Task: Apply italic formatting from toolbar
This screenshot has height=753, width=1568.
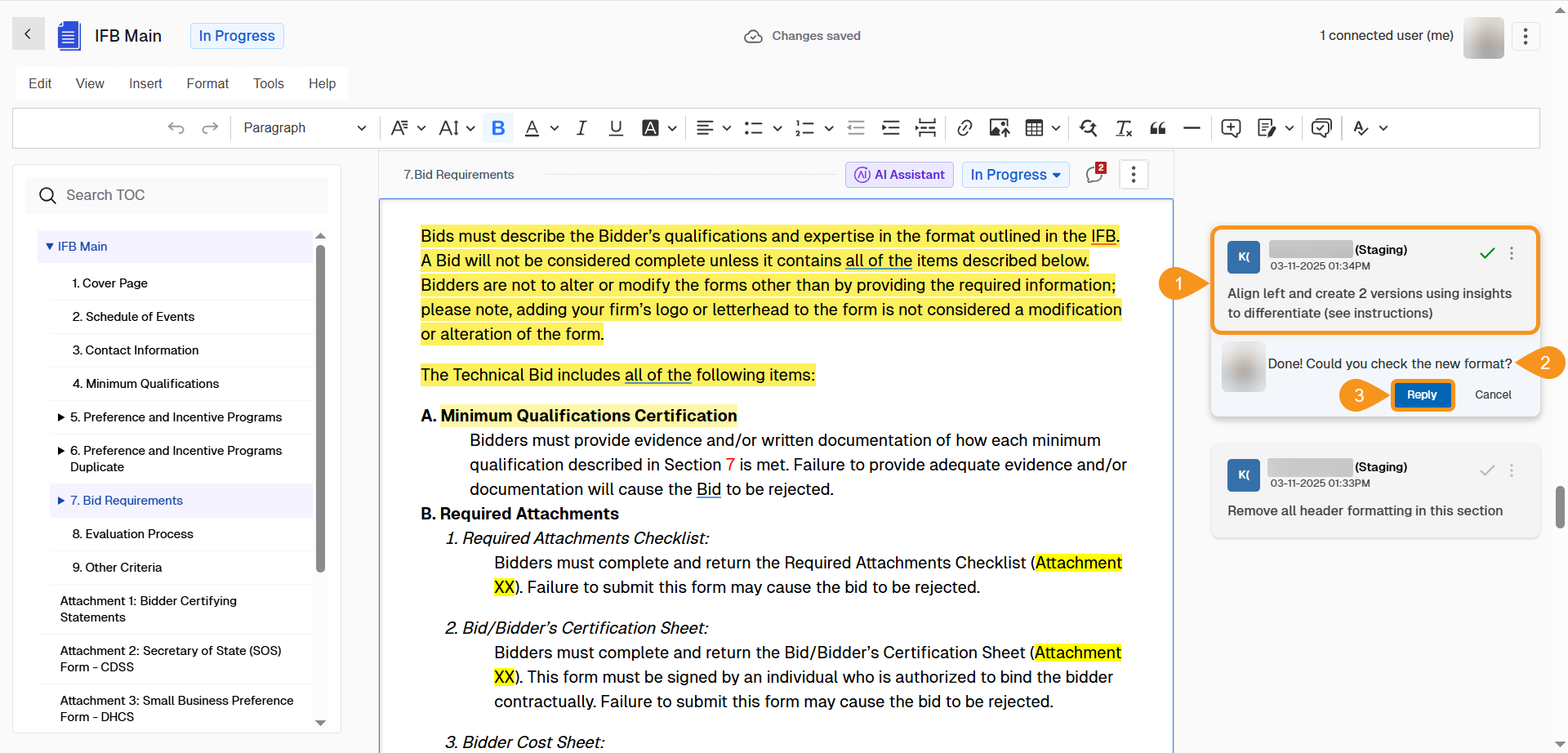Action: [581, 128]
